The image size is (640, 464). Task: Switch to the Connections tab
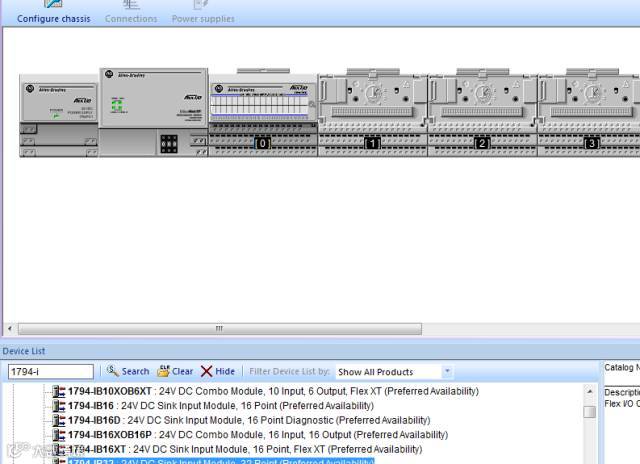click(131, 13)
